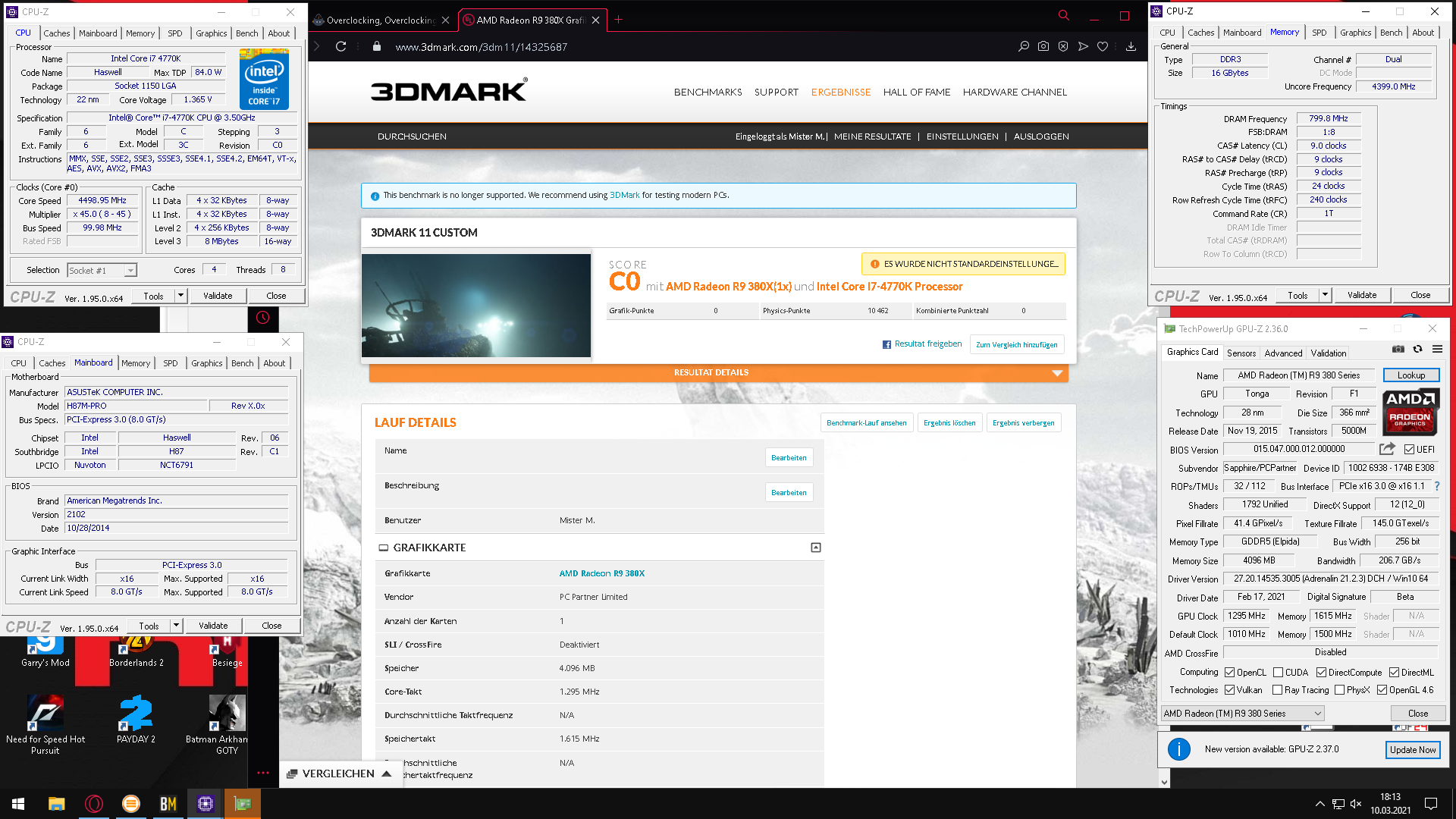Open browser downloads icon
Viewport: 1456px width, 819px height.
click(x=1131, y=46)
